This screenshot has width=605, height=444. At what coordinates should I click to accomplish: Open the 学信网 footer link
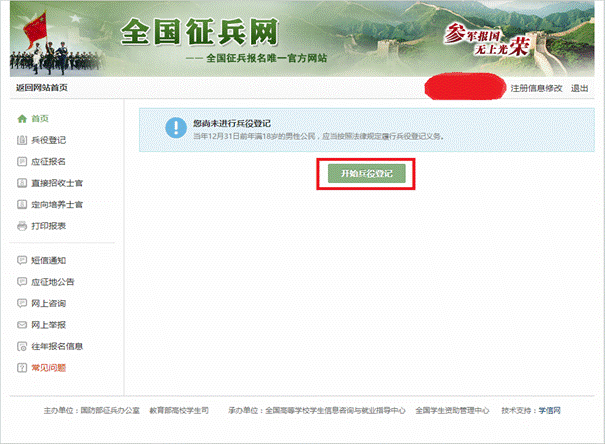point(551,411)
